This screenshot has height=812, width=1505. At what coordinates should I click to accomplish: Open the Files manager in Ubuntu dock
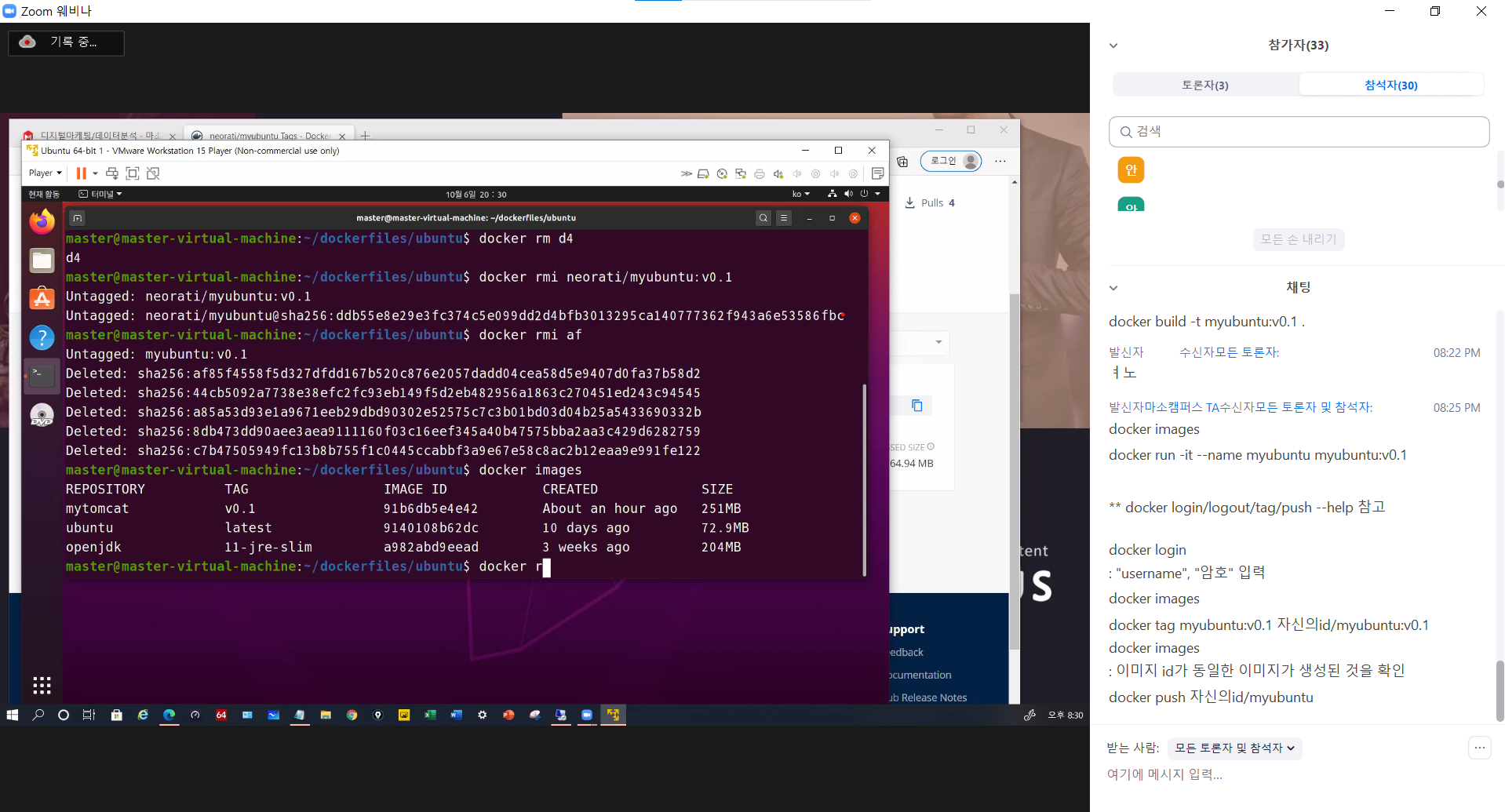[x=42, y=260]
